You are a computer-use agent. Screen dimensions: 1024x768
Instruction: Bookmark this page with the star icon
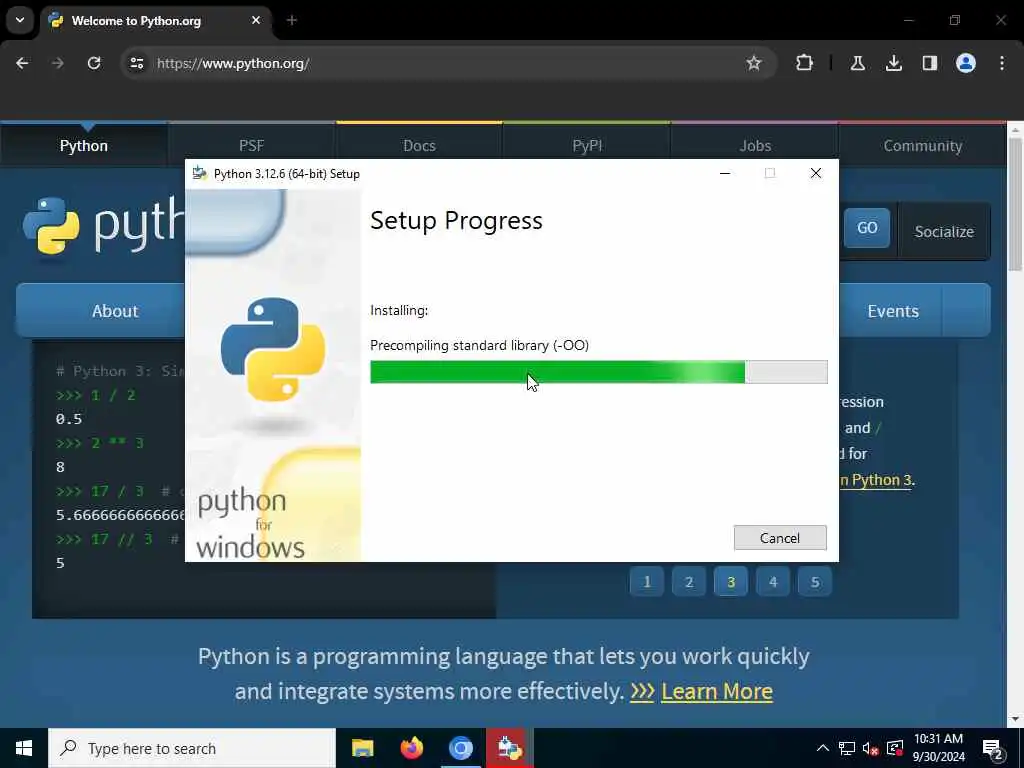tap(754, 63)
